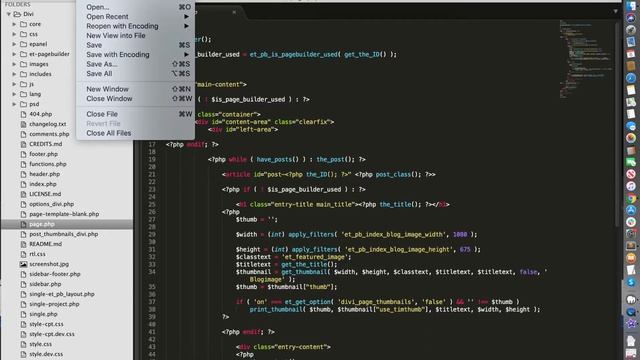The image size is (640, 360).
Task: Select Save All menu entry
Action: pyautogui.click(x=135, y=74)
